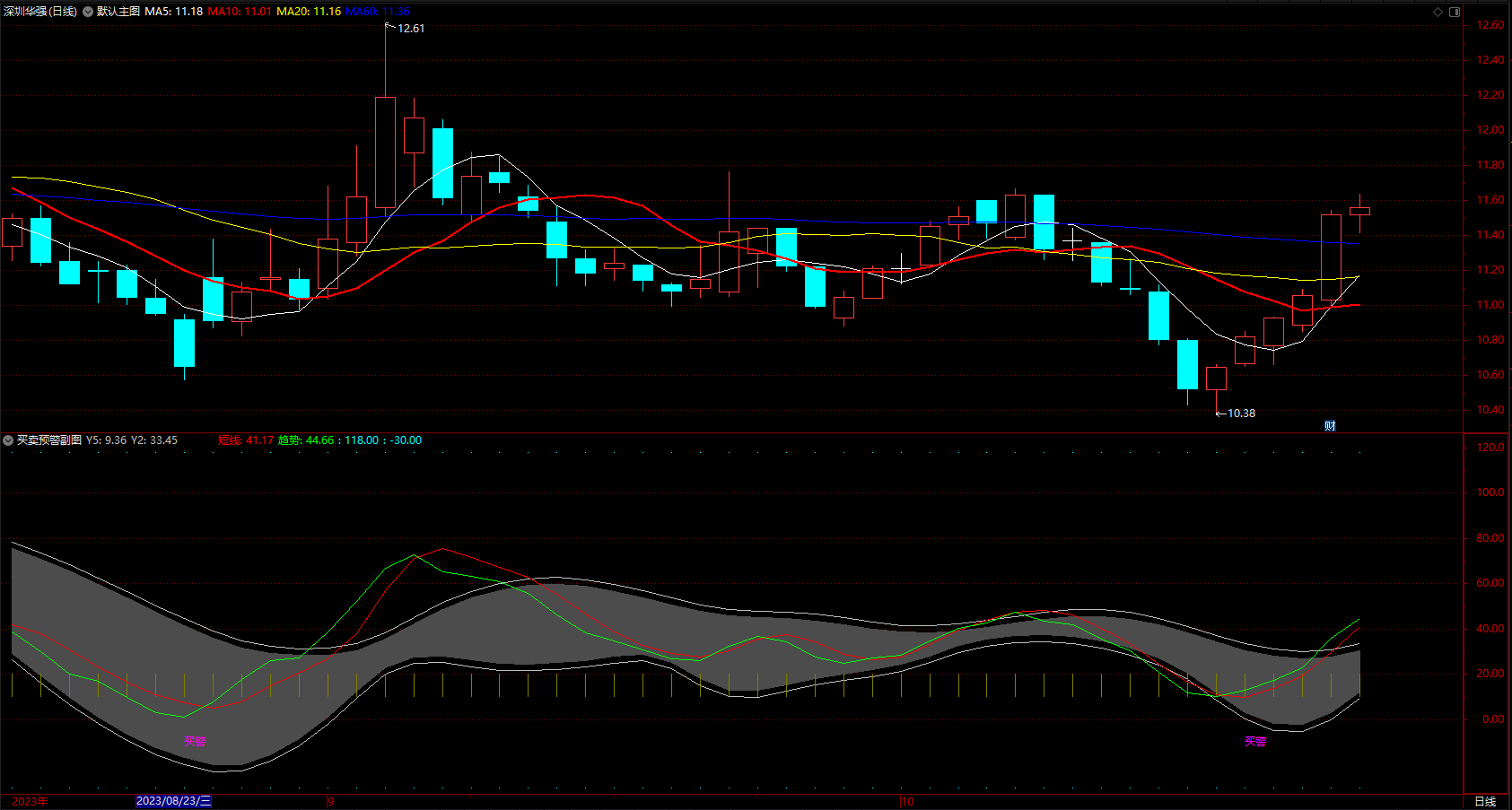
Task: Click the 趋势: 44.66 value
Action: 306,440
